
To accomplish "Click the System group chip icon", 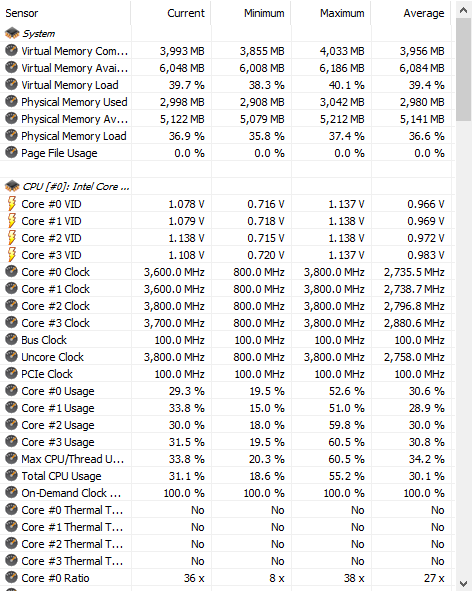I will pyautogui.click(x=12, y=33).
